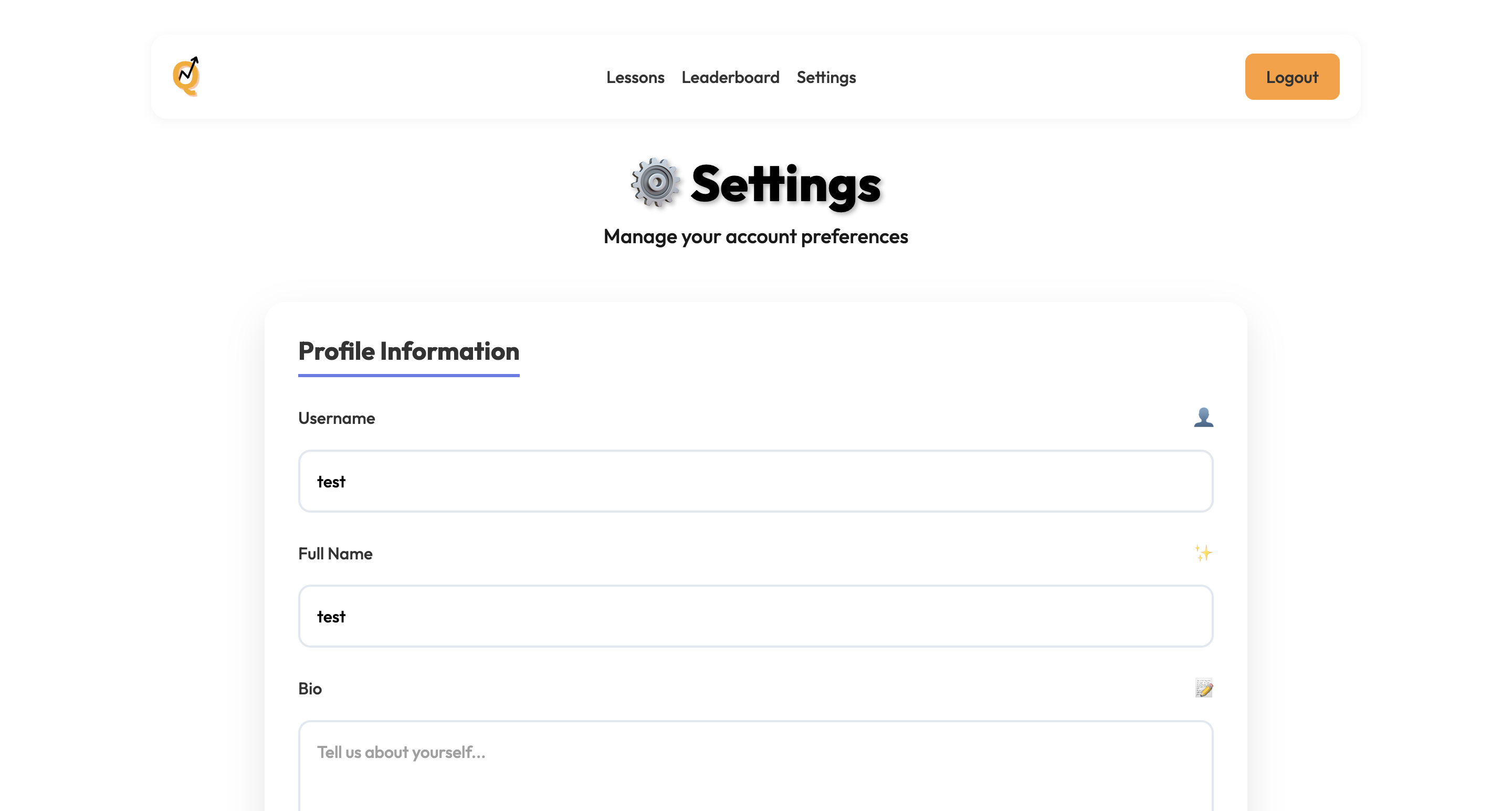
Task: Click the Username field label
Action: (x=337, y=418)
